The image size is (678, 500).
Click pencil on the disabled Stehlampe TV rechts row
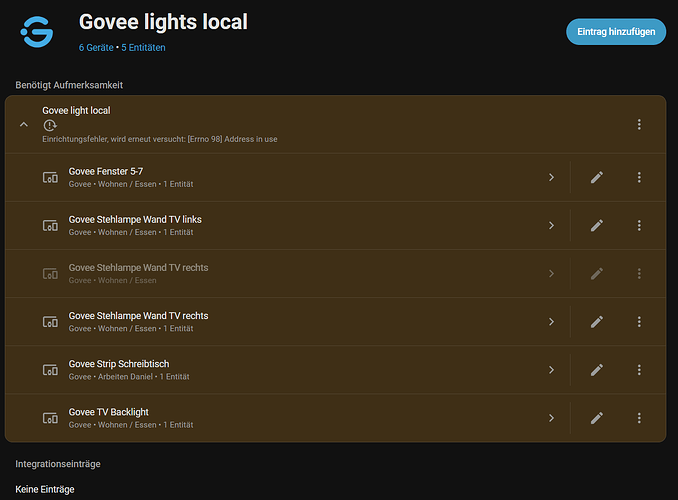[x=597, y=273]
